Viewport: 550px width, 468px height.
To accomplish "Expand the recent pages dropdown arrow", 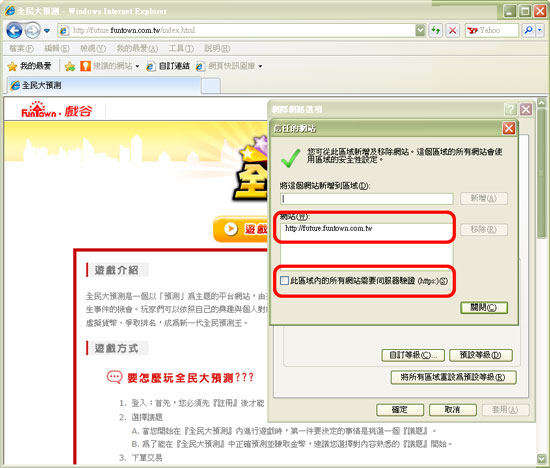I will (47, 31).
